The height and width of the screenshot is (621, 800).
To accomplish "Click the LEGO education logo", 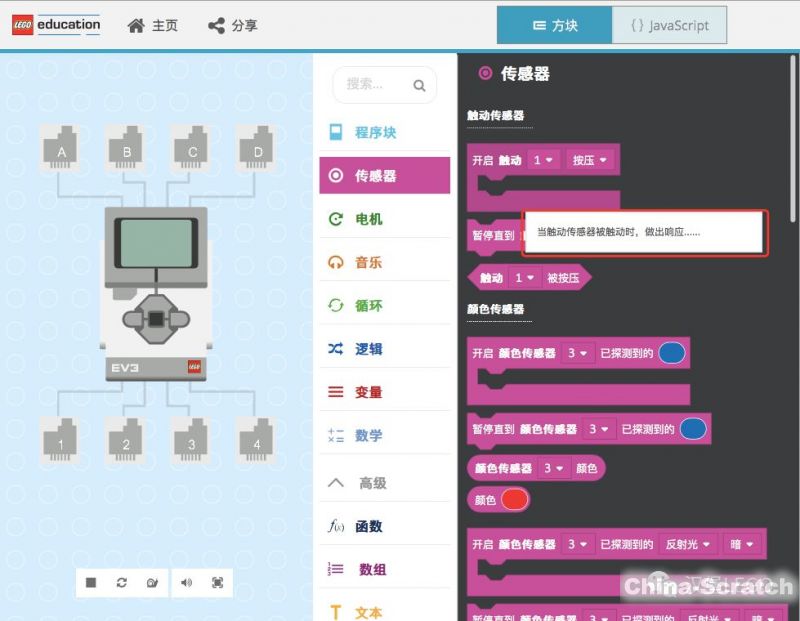I will tap(56, 25).
